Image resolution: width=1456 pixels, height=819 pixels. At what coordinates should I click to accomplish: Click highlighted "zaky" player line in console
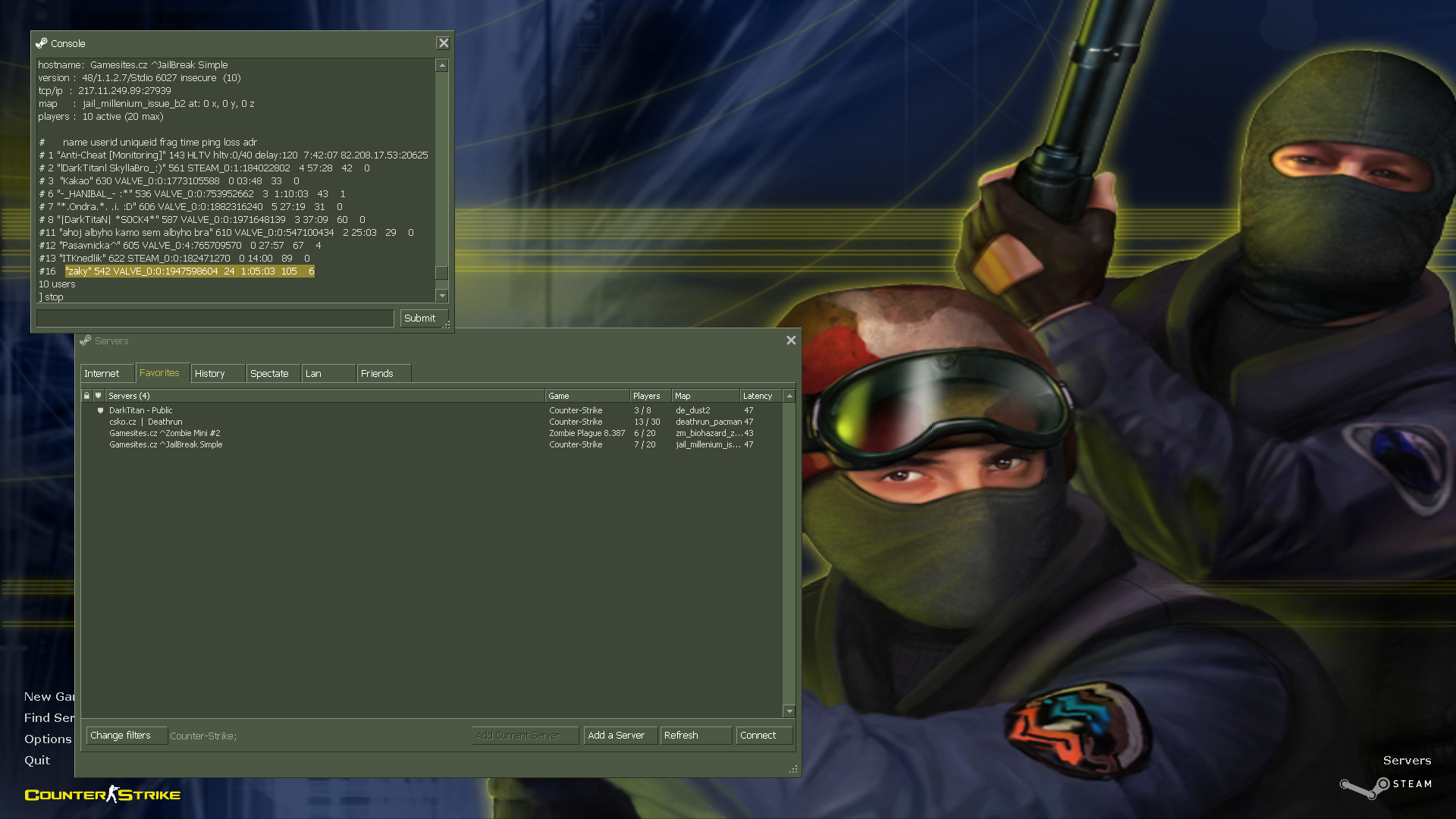(190, 271)
